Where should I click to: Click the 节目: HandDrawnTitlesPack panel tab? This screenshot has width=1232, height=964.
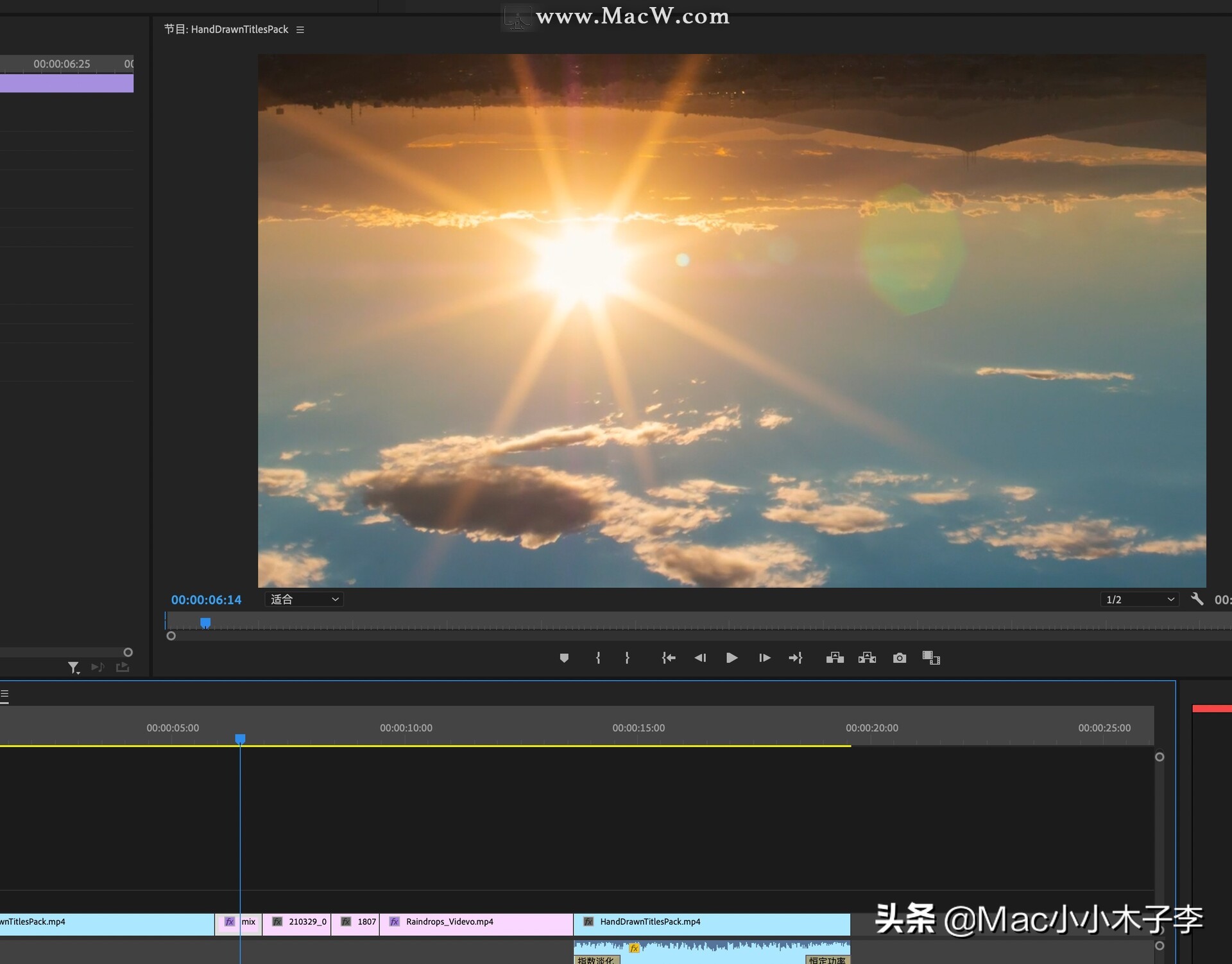[x=226, y=30]
